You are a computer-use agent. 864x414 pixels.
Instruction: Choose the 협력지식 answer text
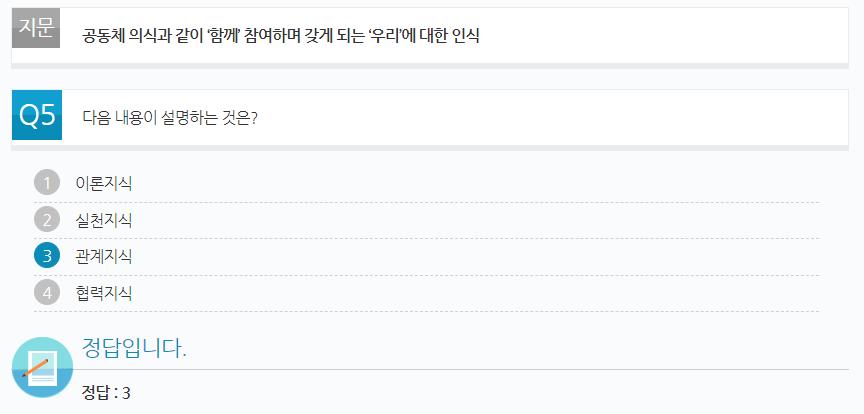click(x=104, y=293)
